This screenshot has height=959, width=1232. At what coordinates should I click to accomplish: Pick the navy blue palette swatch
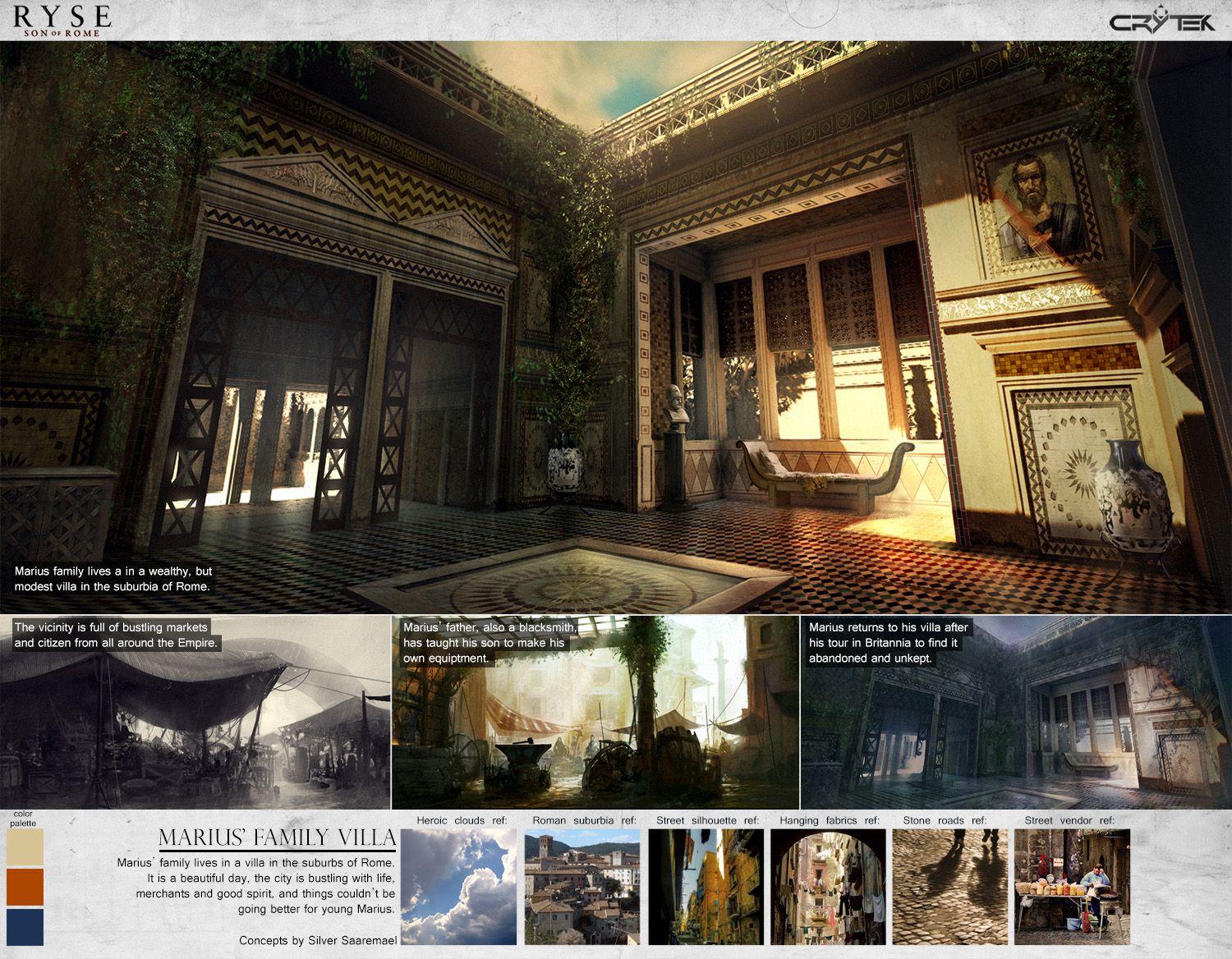click(24, 926)
